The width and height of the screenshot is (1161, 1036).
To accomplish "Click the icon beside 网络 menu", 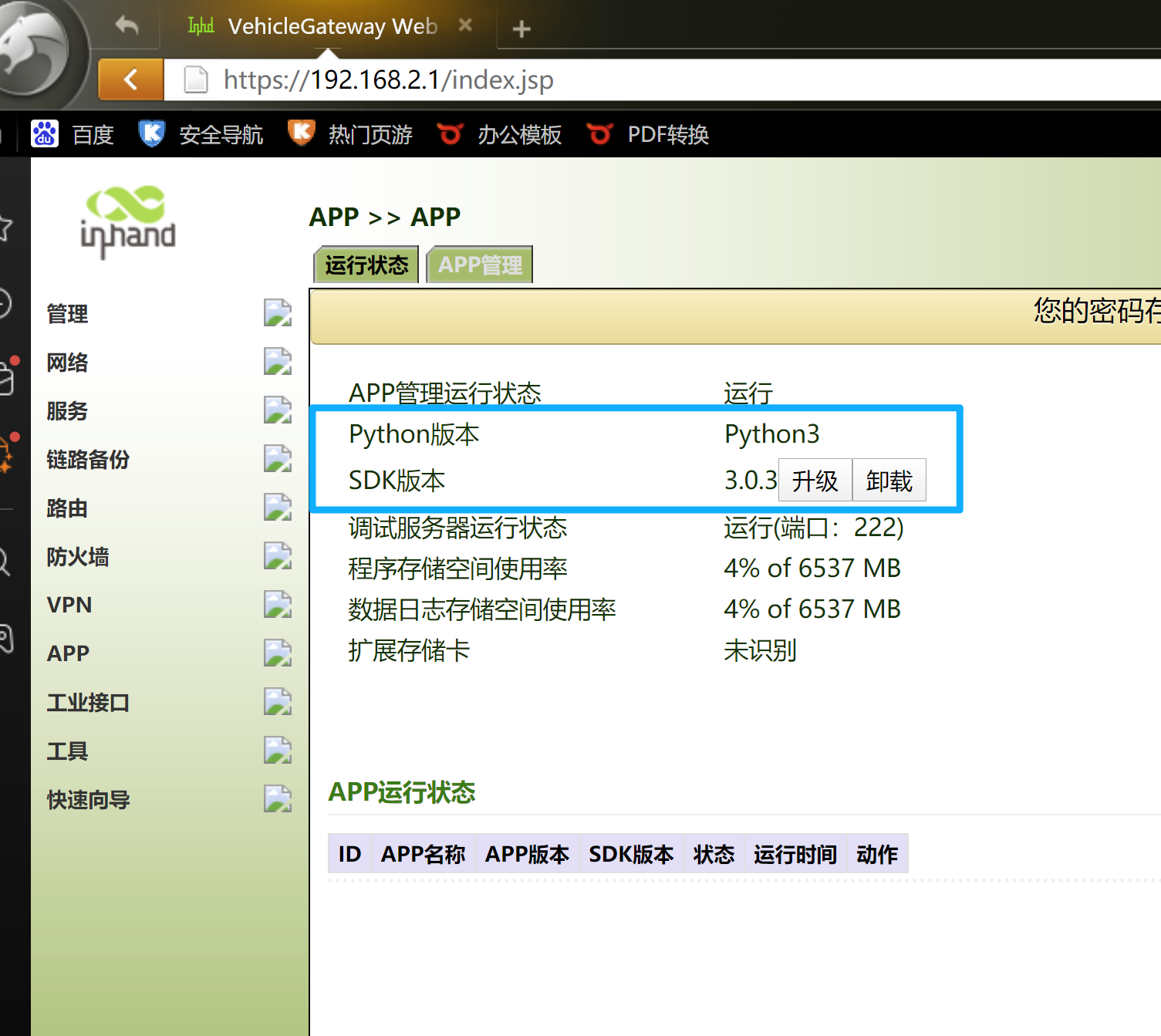I will pos(277,362).
